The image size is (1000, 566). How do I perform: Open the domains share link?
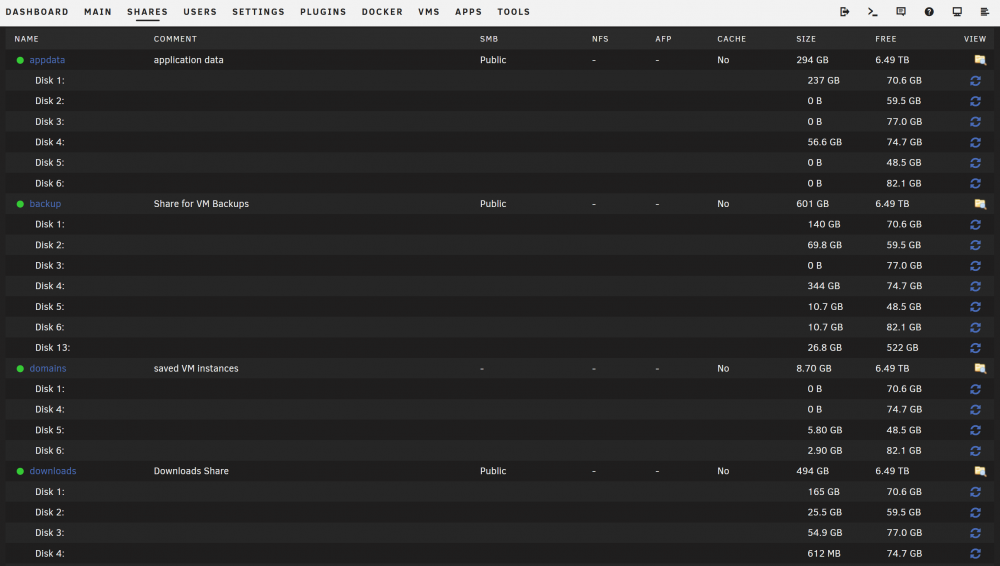[48, 368]
